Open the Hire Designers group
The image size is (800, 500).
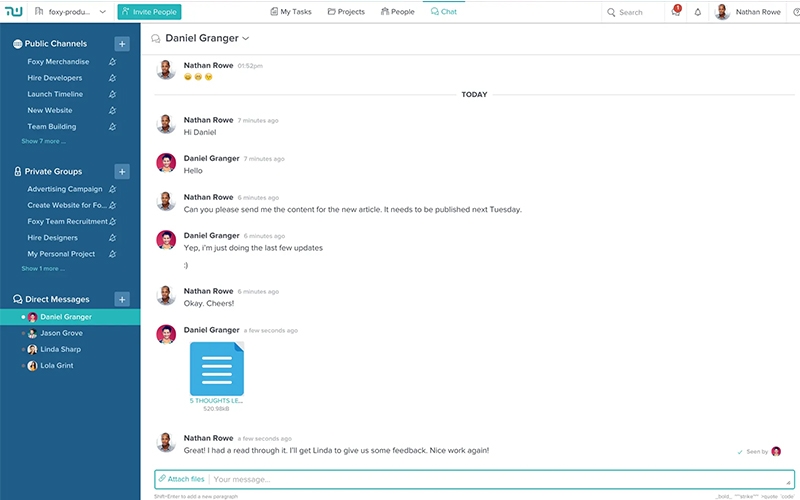[x=53, y=238]
